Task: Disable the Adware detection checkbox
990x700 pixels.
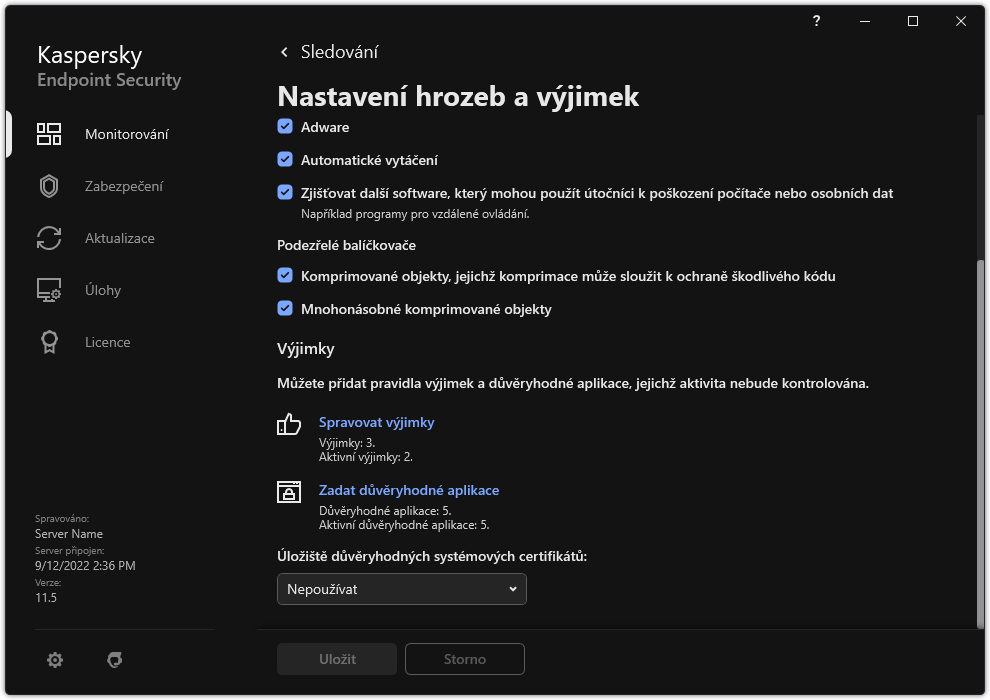Action: click(284, 127)
